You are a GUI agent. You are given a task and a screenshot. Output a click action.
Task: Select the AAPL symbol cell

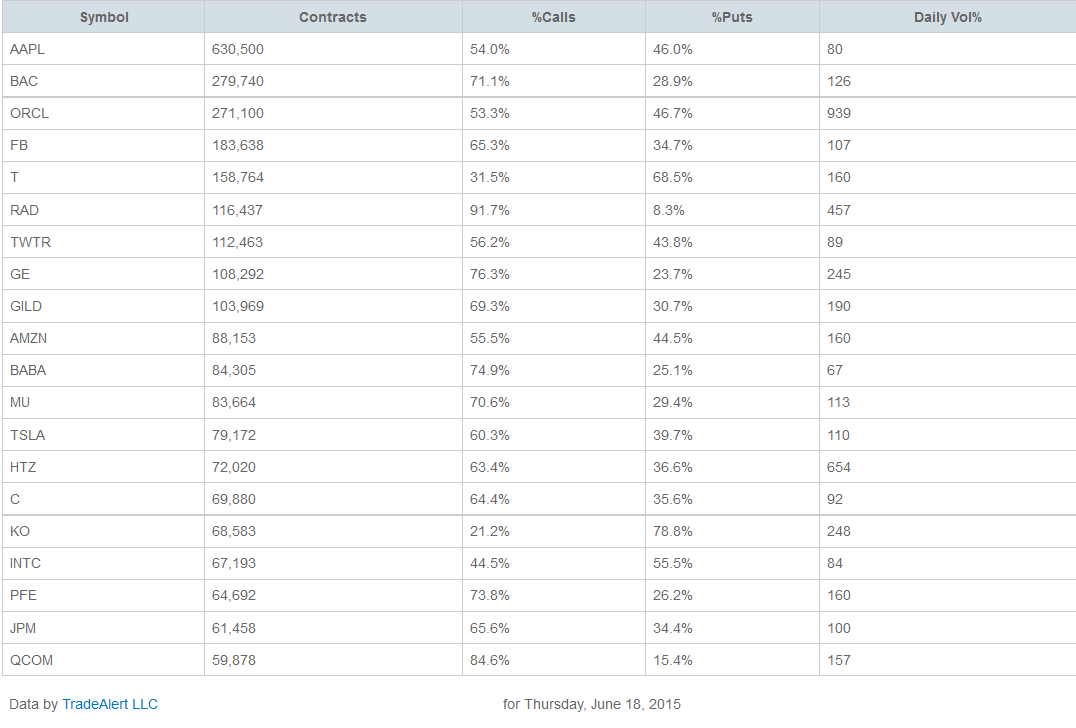28,49
